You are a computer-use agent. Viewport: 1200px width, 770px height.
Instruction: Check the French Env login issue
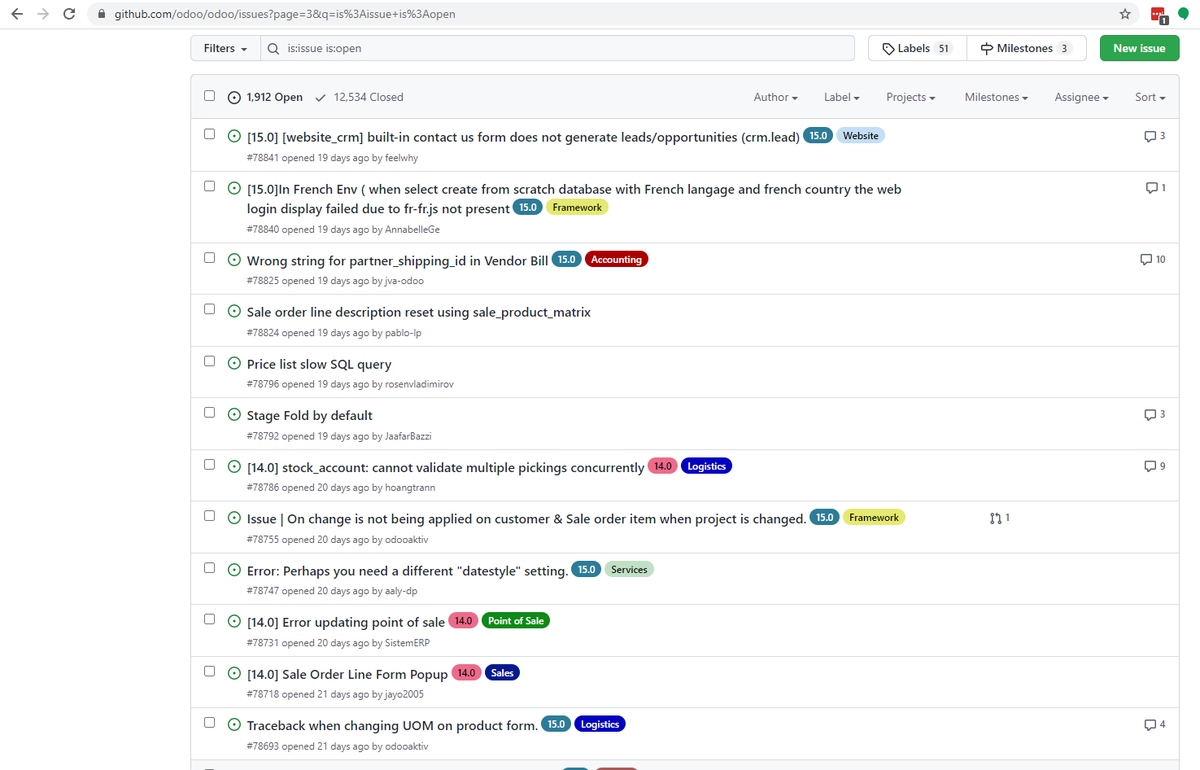pyautogui.click(x=209, y=186)
